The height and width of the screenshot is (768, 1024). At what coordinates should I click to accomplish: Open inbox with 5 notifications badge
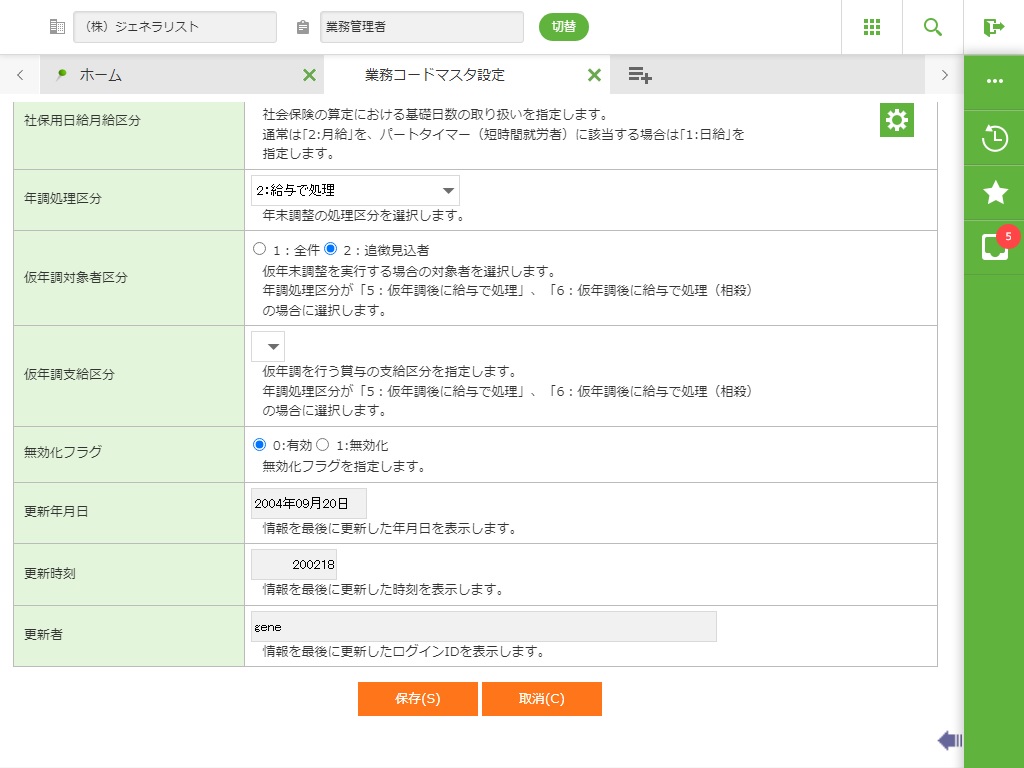point(994,247)
